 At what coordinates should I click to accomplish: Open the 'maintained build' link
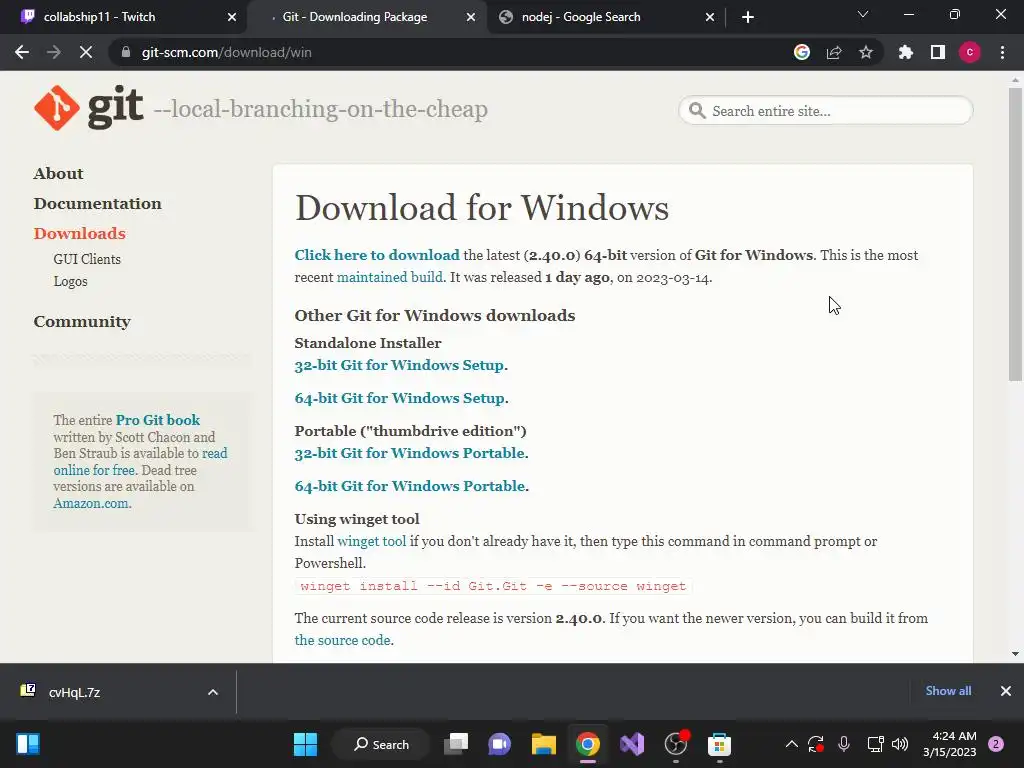pyautogui.click(x=390, y=278)
